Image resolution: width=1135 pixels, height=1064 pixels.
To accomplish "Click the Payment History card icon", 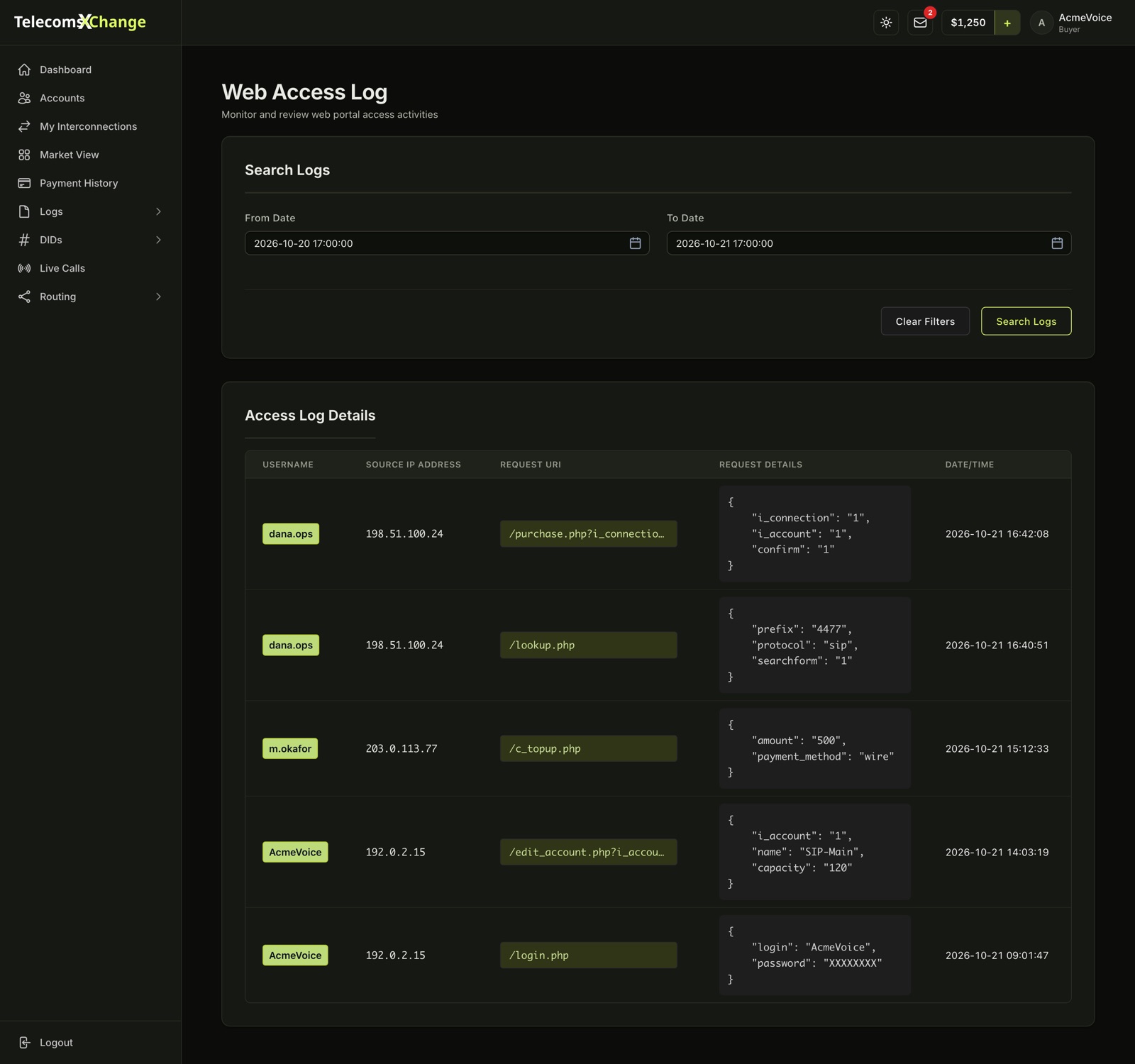I will point(24,183).
